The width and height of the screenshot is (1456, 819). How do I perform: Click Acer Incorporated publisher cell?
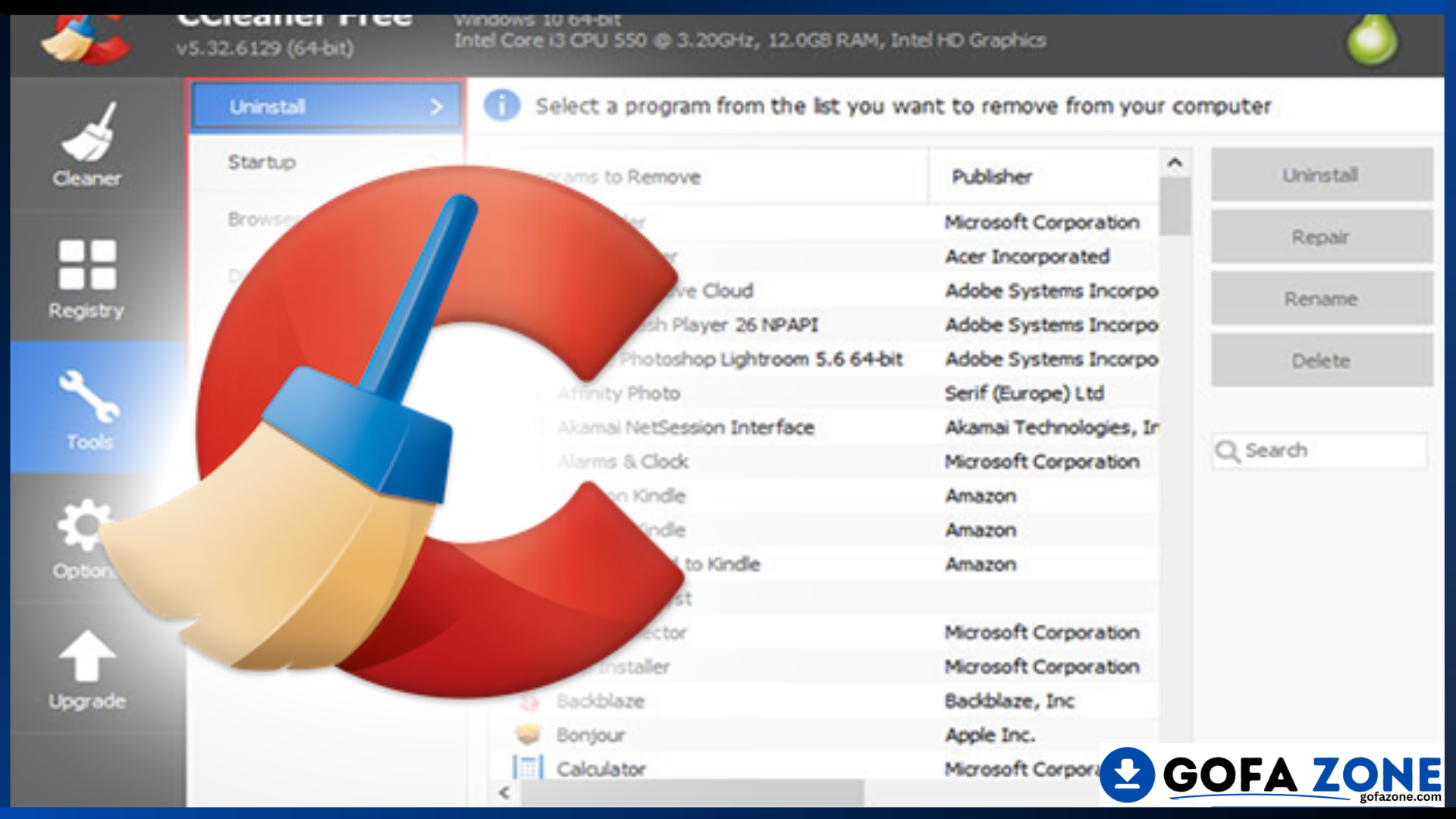1028,256
